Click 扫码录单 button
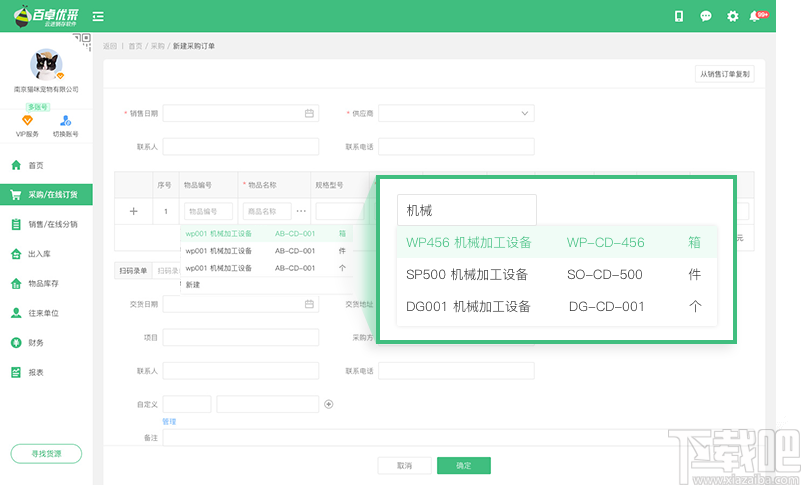The width and height of the screenshot is (803, 485). (x=133, y=270)
